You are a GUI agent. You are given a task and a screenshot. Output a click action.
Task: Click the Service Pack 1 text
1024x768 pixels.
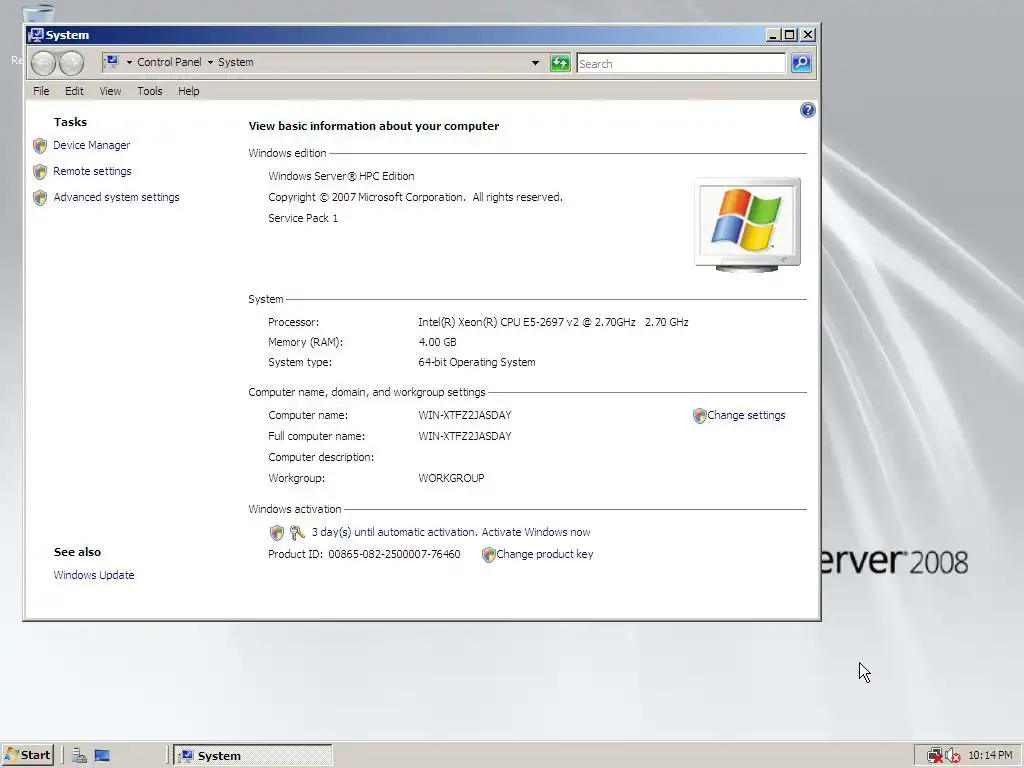coord(303,218)
